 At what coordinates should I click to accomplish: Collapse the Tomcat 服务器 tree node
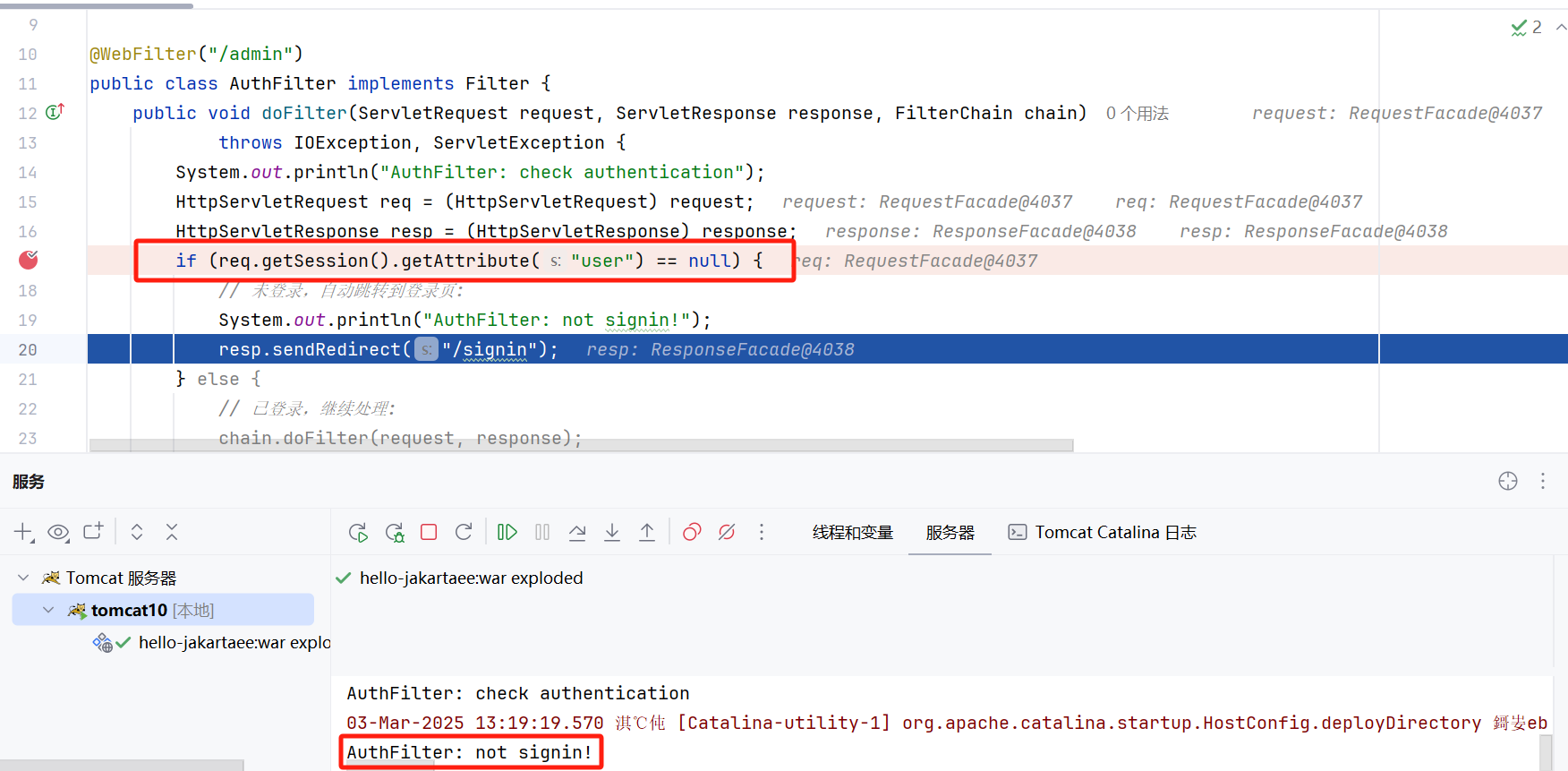[x=23, y=578]
